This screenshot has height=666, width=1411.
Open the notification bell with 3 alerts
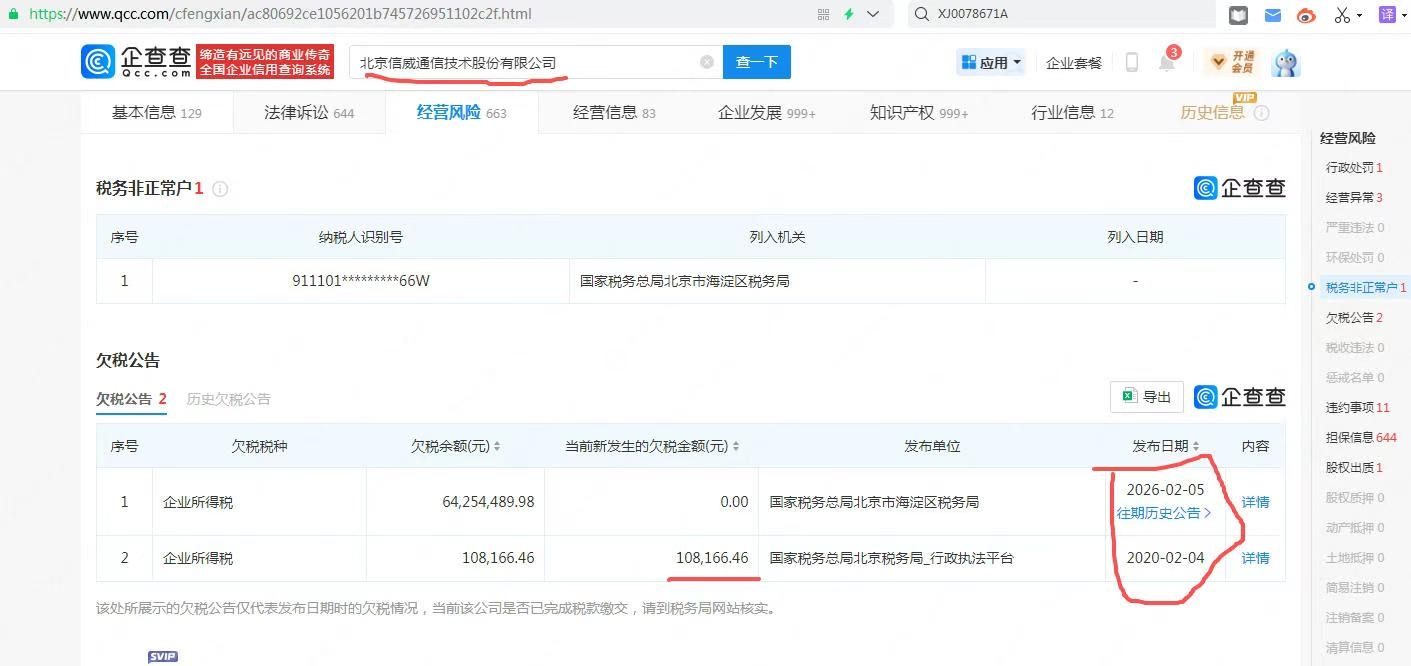coord(1167,62)
